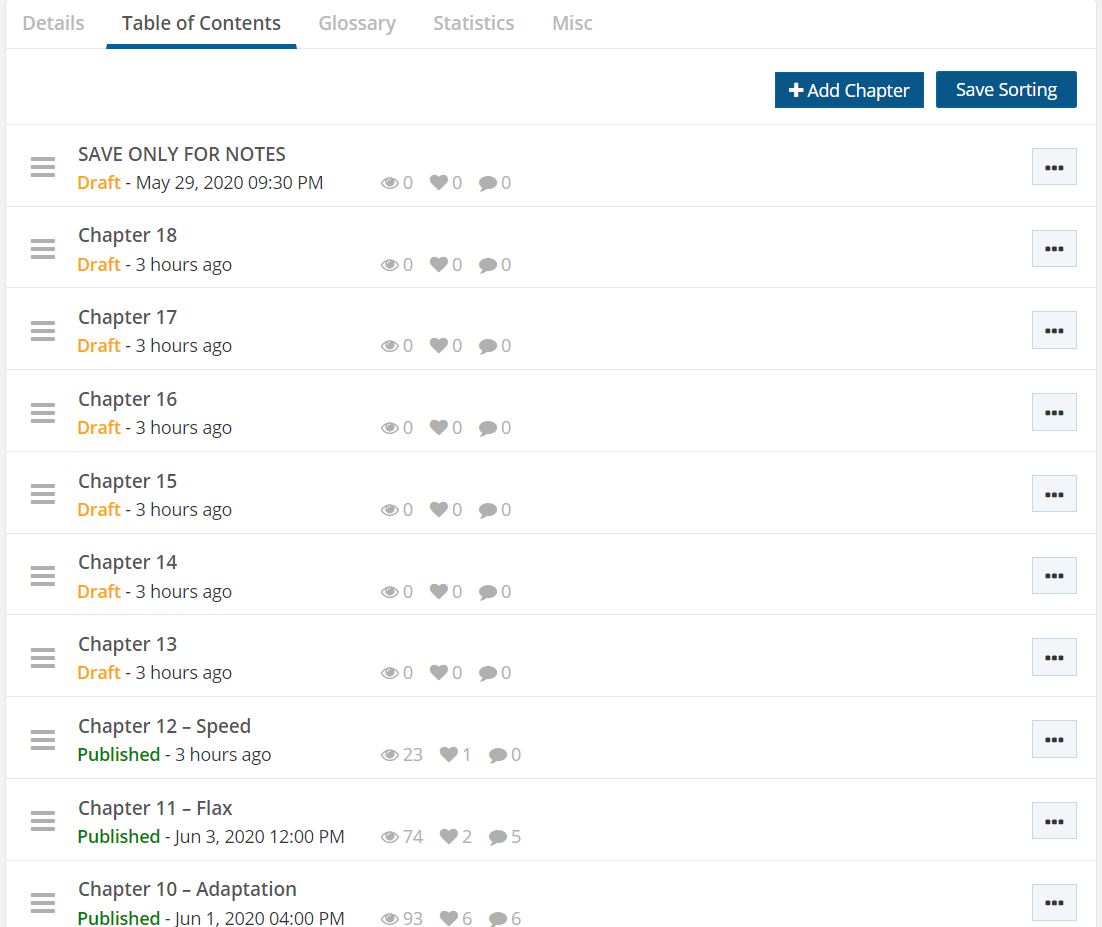The image size is (1102, 927).
Task: Open options menu for Chapter 18
Action: [x=1053, y=249]
